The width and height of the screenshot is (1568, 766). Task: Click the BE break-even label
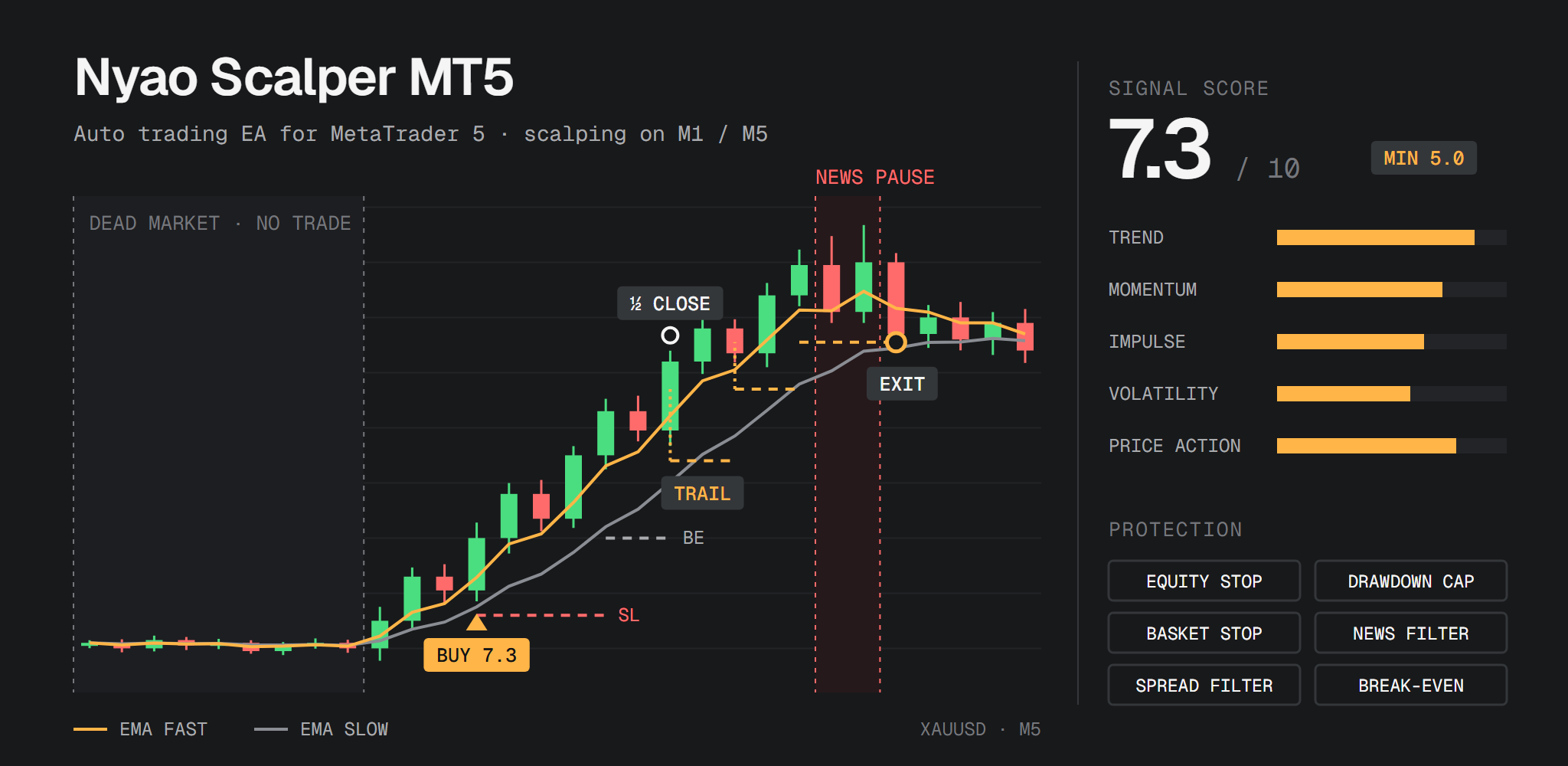pos(693,538)
